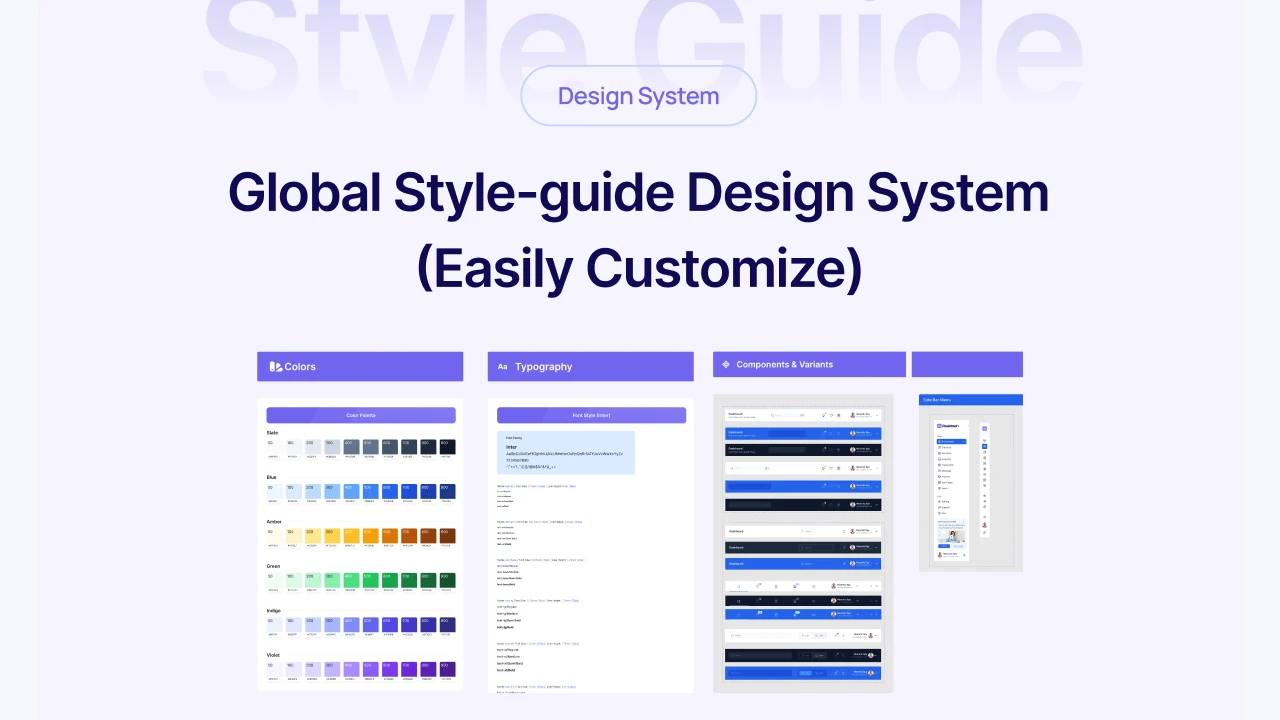Pick the lightest Blue 50 swatch
The height and width of the screenshot is (720, 1280).
(x=275, y=491)
